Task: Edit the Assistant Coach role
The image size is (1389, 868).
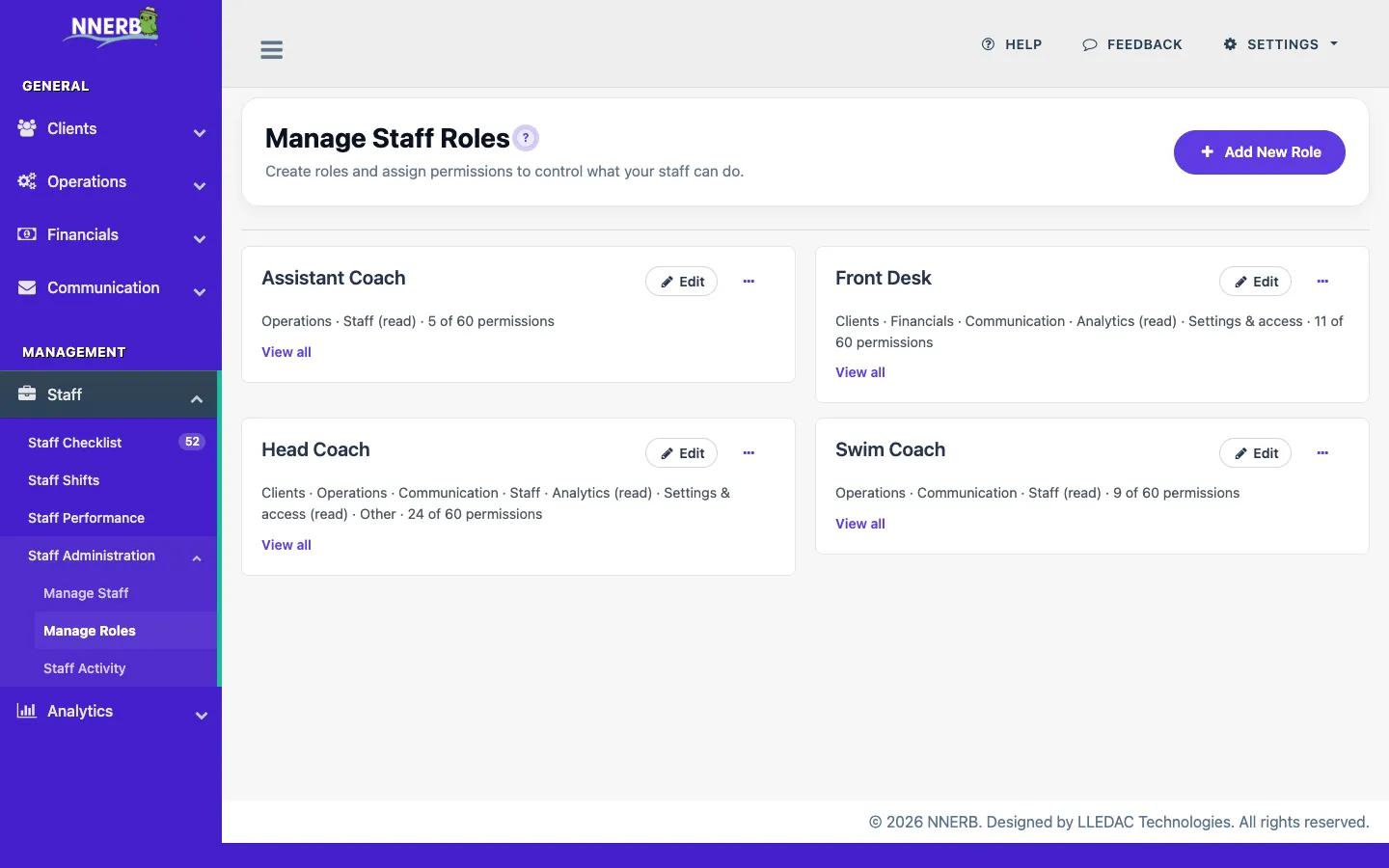Action: (x=681, y=282)
